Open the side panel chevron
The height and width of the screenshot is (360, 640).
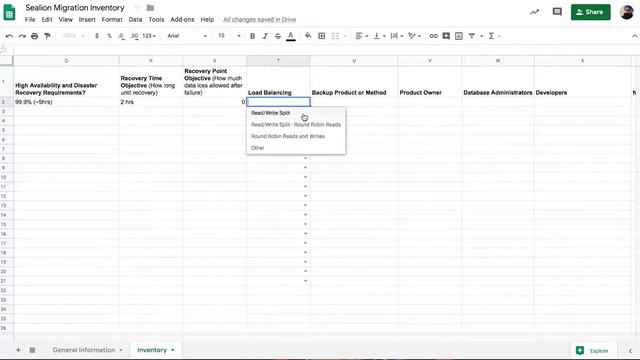pyautogui.click(x=630, y=351)
